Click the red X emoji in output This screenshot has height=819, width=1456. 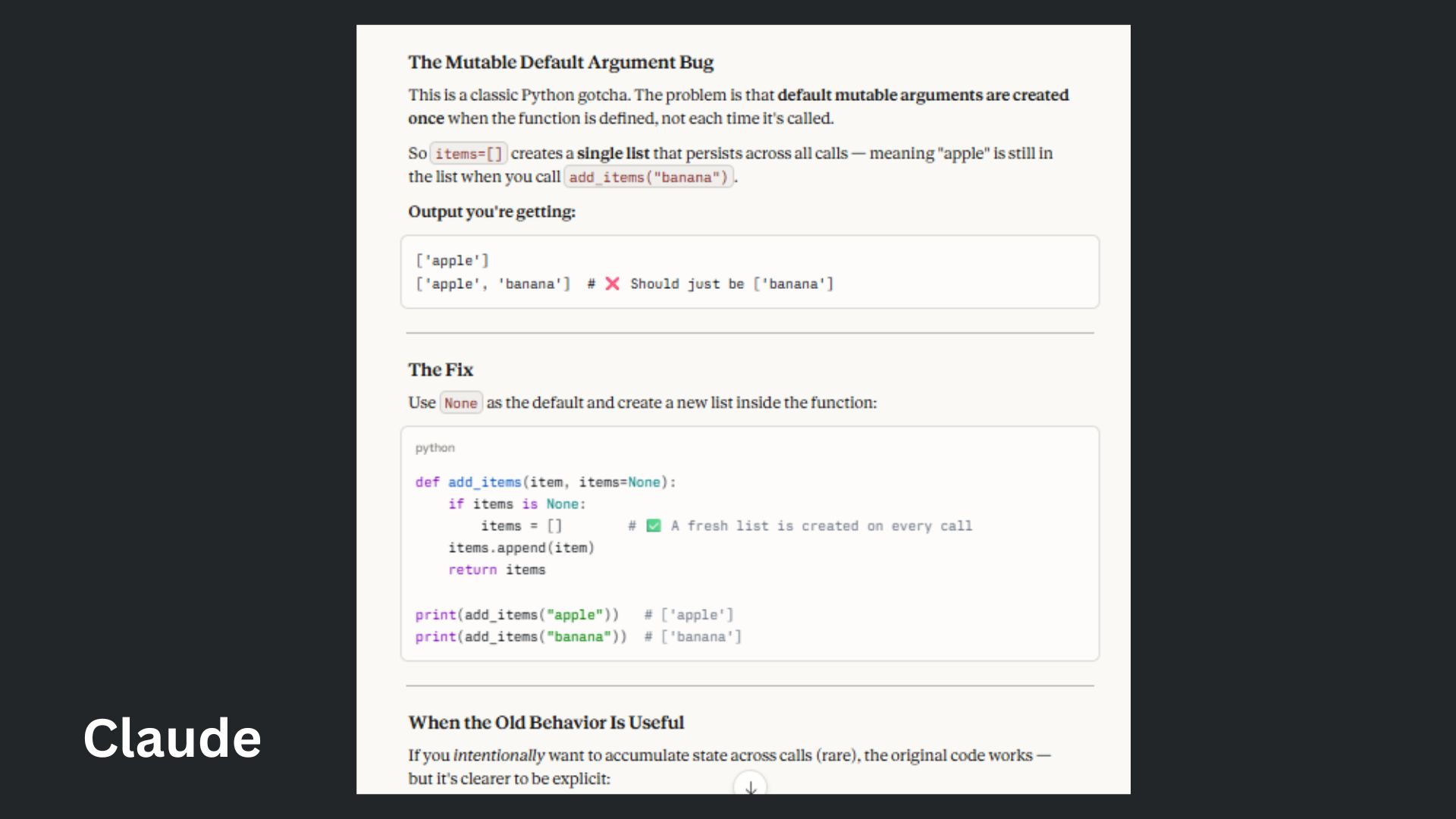[613, 284]
